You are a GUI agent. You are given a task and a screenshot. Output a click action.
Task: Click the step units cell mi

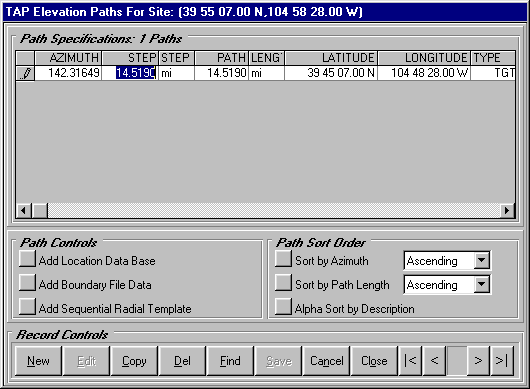[x=176, y=73]
